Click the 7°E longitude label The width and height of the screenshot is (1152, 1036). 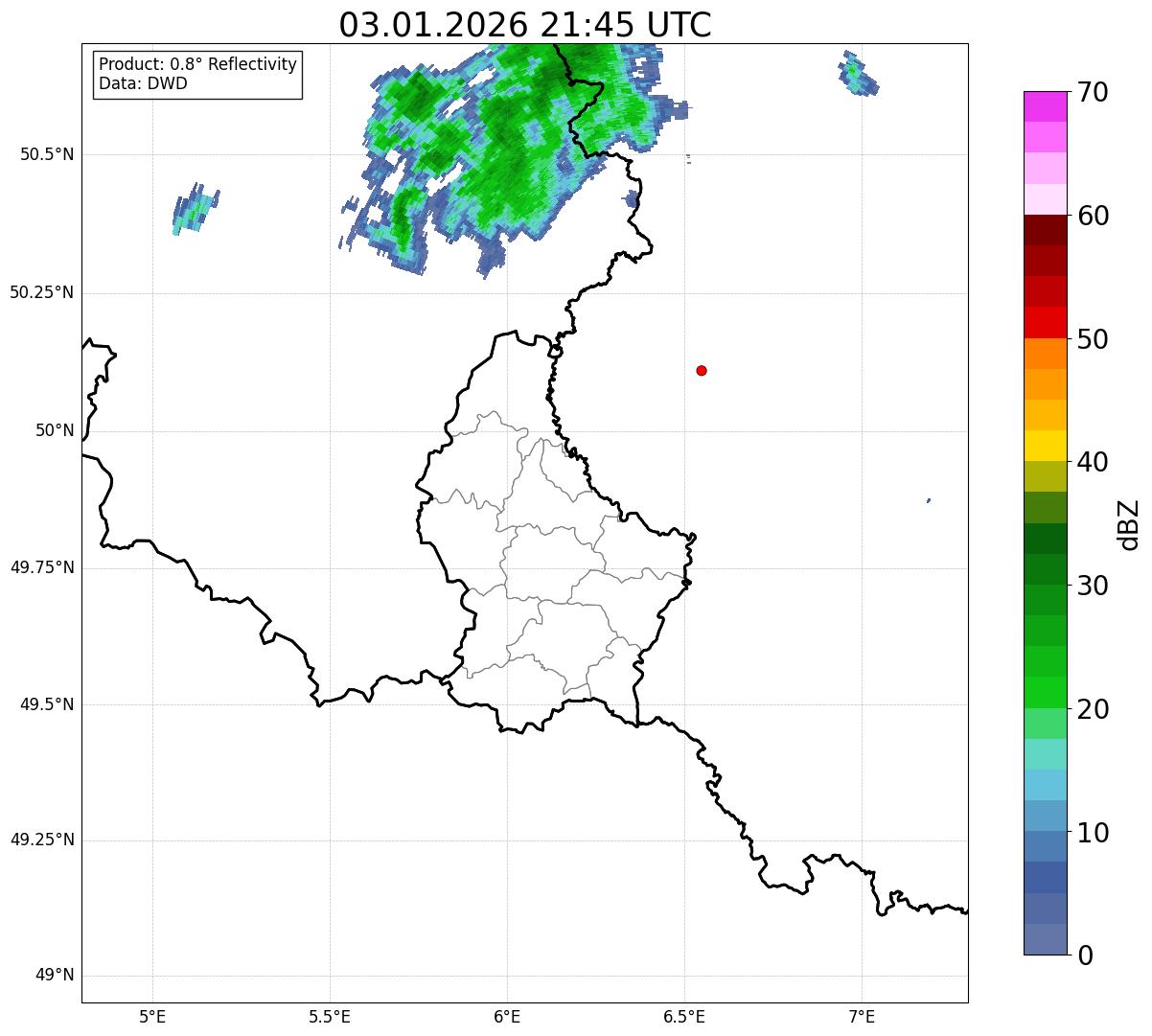[x=862, y=1016]
